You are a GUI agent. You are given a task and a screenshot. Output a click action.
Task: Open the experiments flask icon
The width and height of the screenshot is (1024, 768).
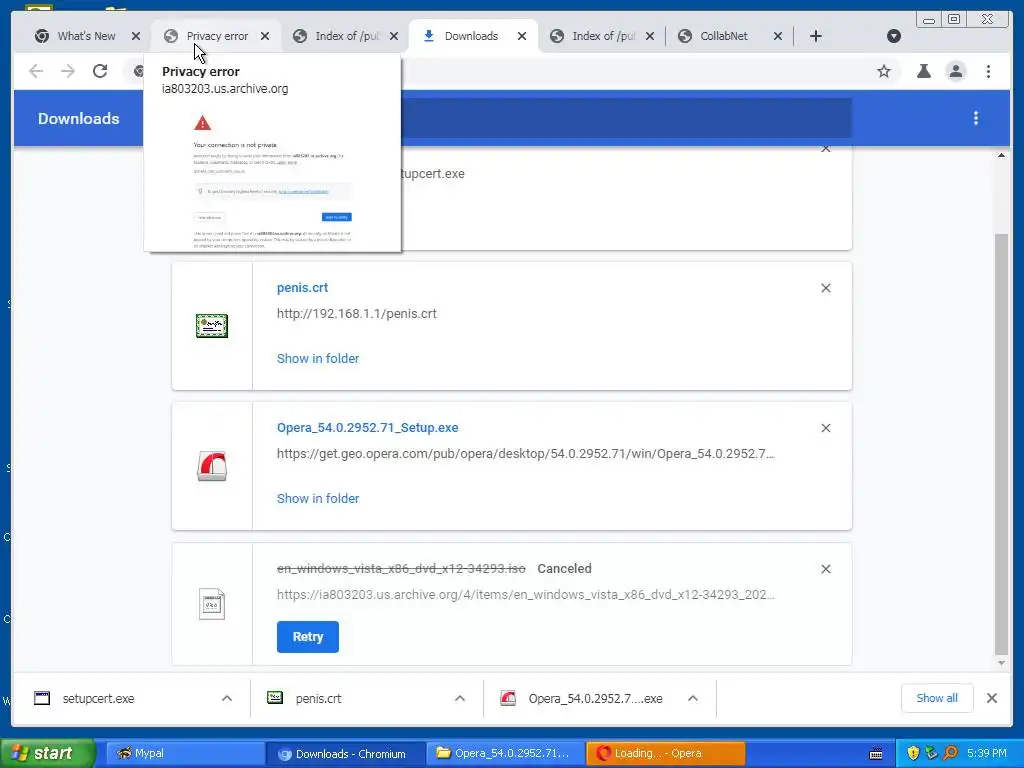point(923,71)
